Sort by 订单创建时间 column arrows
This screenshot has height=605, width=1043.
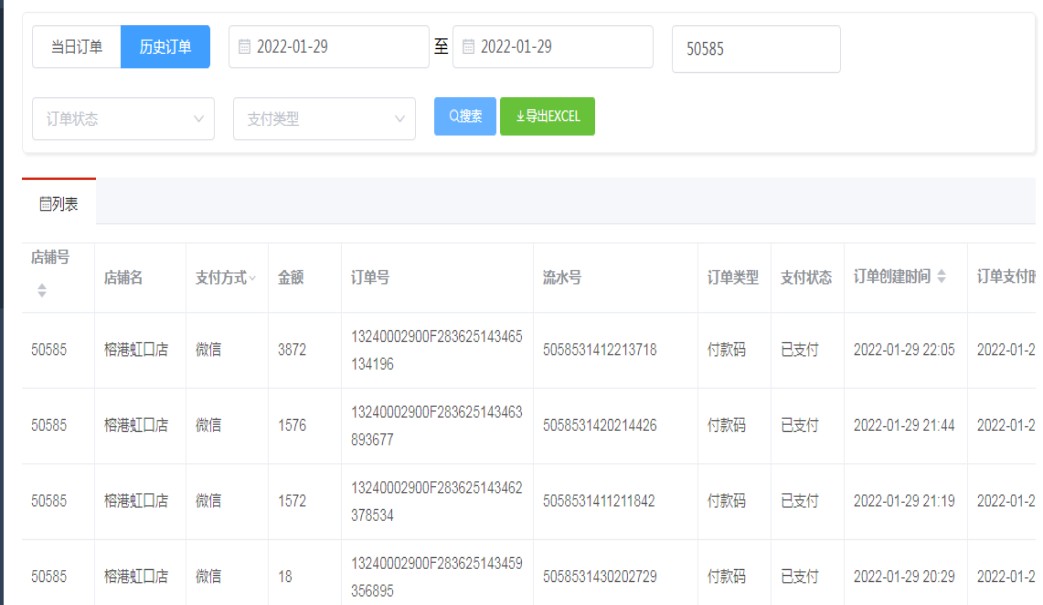point(941,277)
